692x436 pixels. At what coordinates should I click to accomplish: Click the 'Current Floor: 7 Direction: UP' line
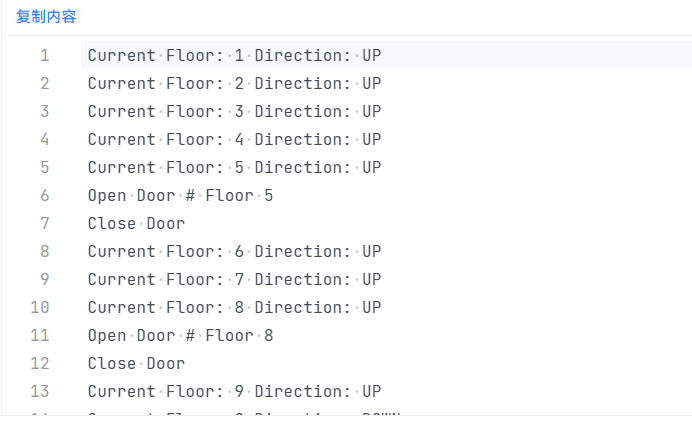pos(234,280)
